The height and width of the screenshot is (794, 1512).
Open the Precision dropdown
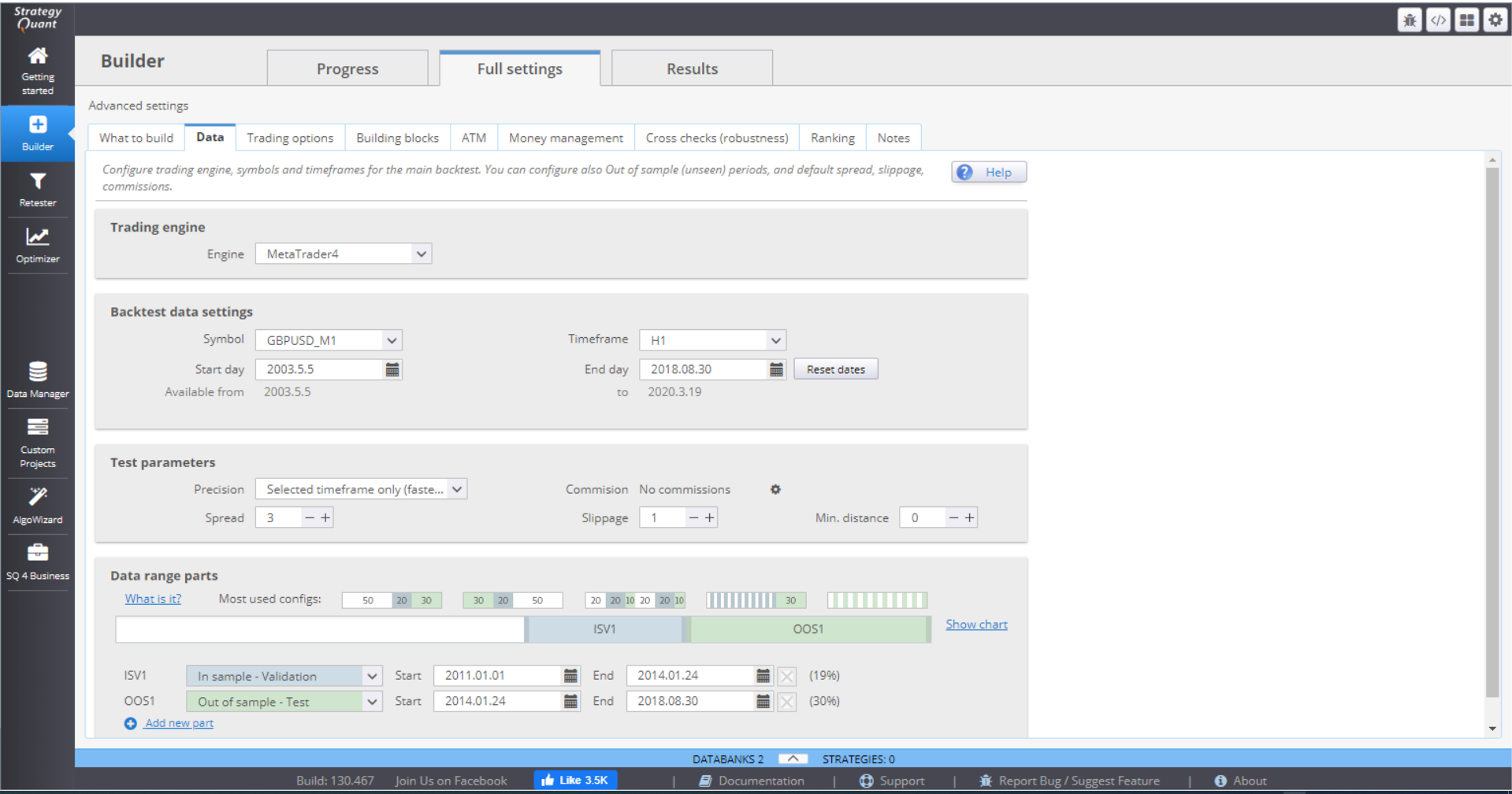(361, 489)
